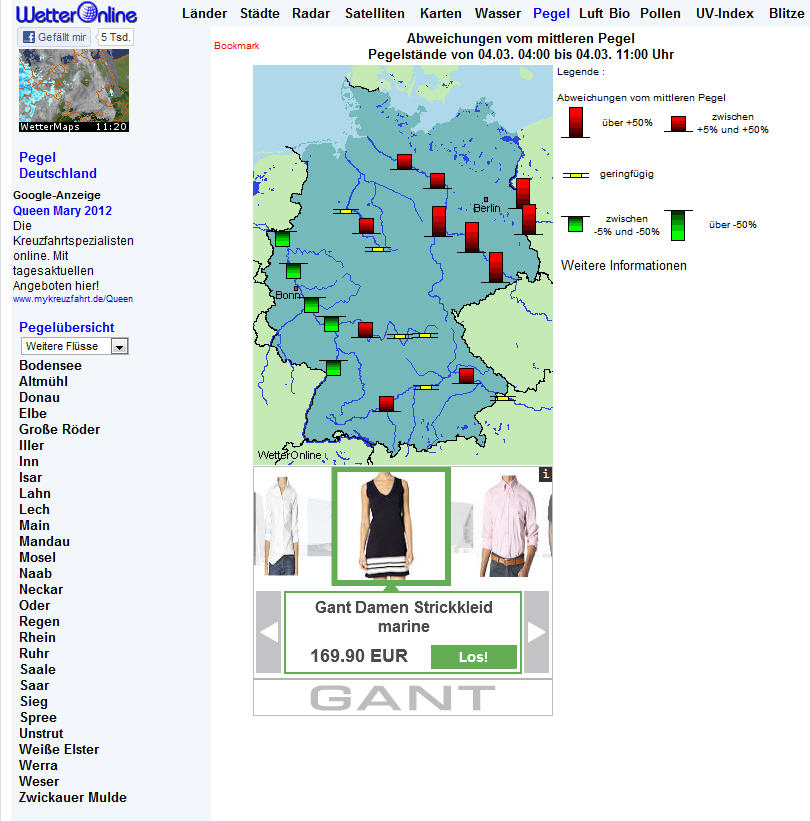Open the Neckar gauge link
Image resolution: width=810 pixels, height=821 pixels.
[41, 590]
